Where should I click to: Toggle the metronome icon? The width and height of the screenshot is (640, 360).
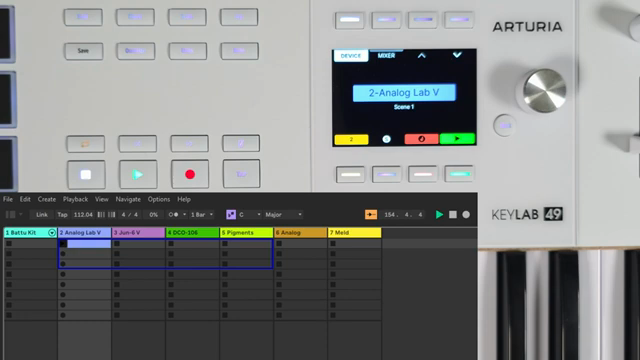(x=173, y=215)
